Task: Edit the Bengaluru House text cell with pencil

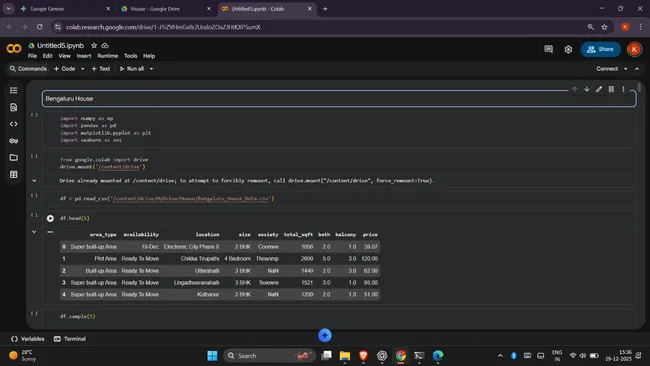Action: pos(599,89)
